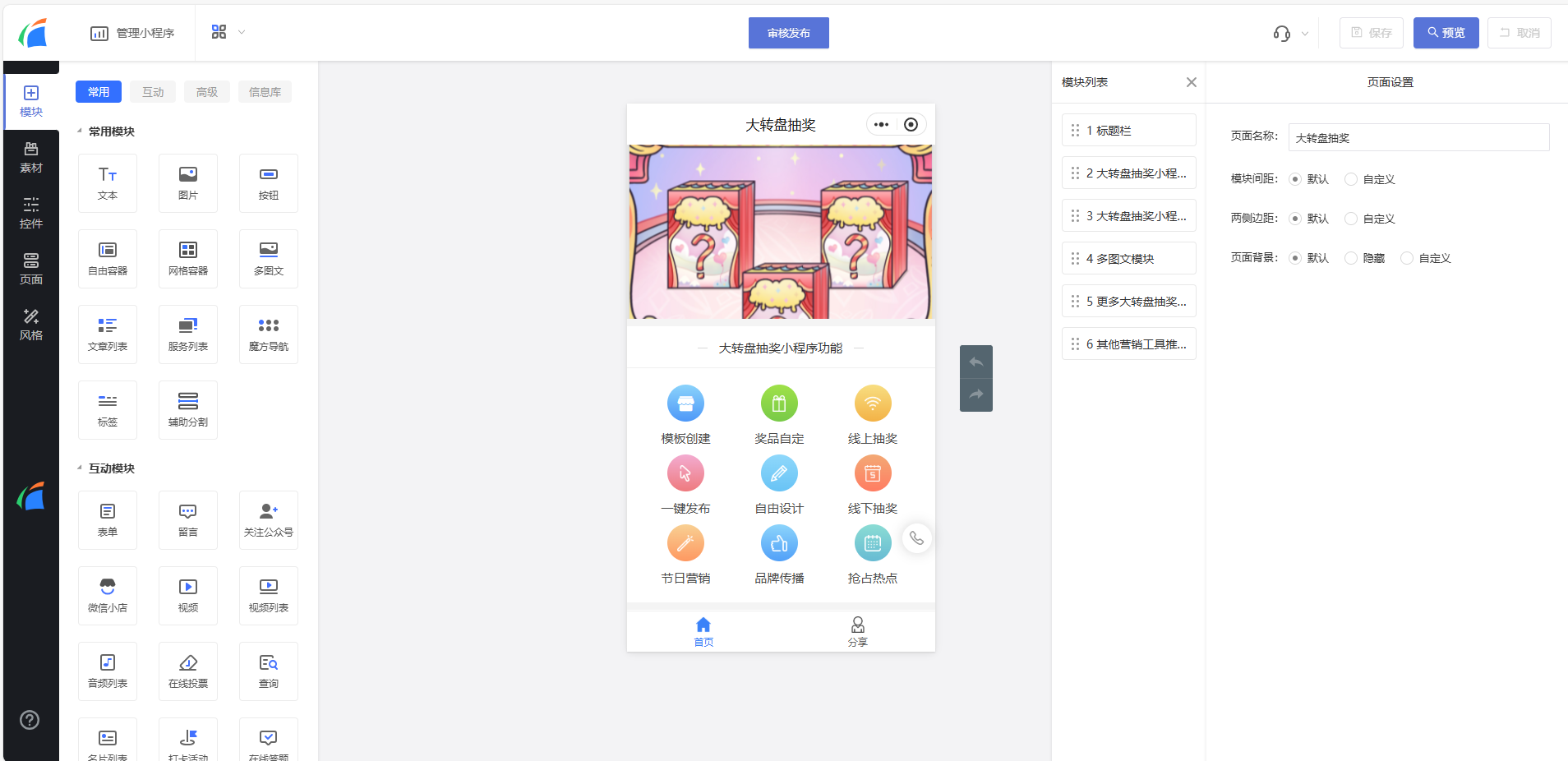
Task: Collapse the 互动模块 section
Action: click(x=80, y=468)
